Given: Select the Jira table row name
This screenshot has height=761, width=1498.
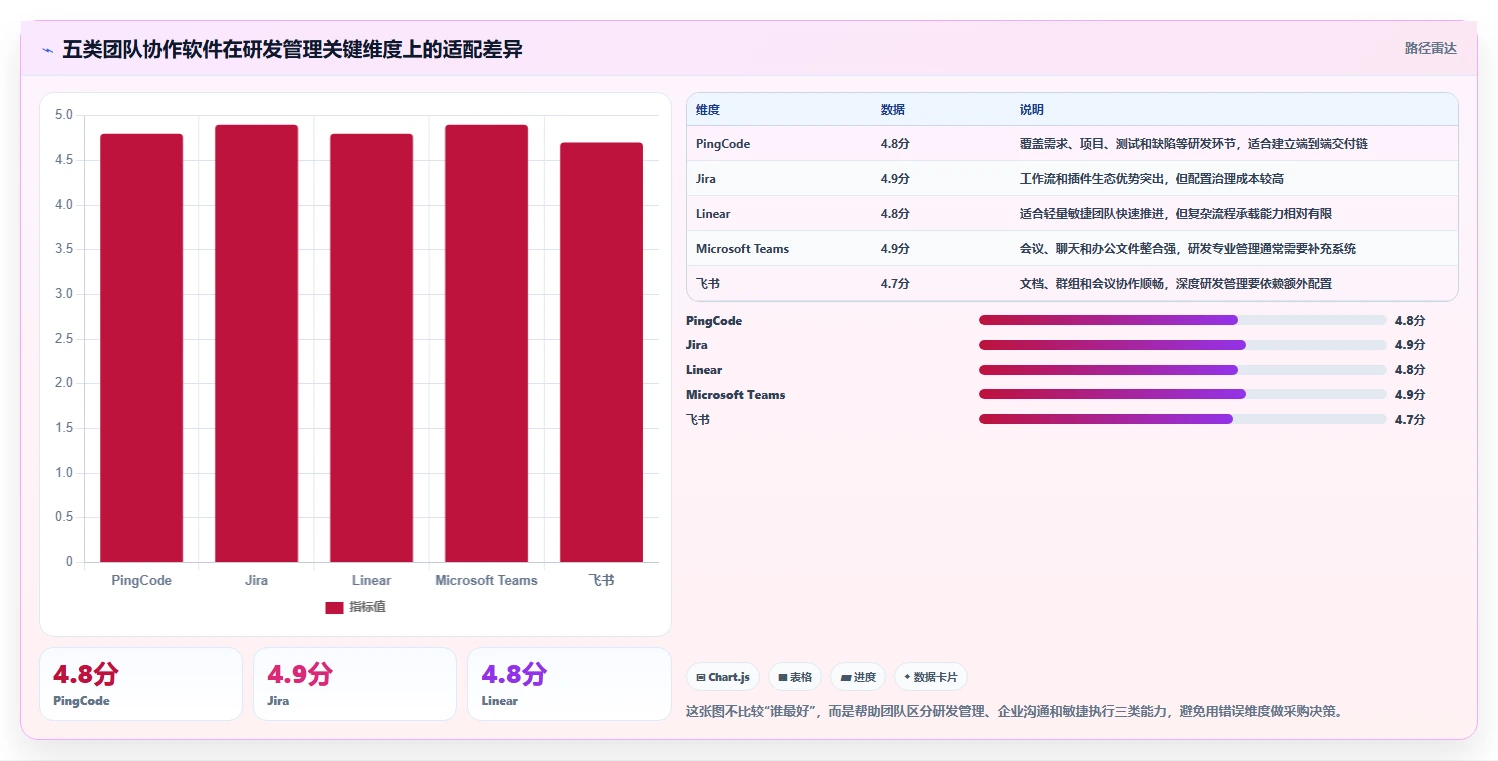Looking at the screenshot, I should click(706, 179).
